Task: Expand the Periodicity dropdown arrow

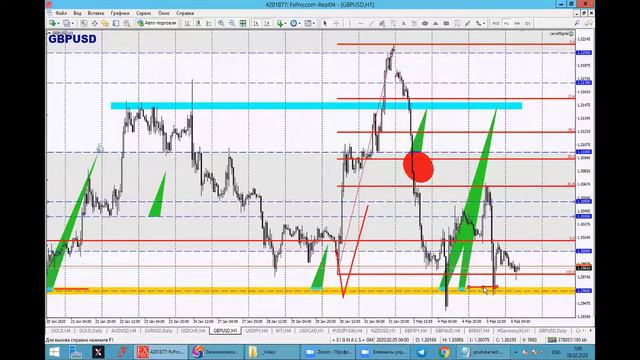Action: (299, 23)
